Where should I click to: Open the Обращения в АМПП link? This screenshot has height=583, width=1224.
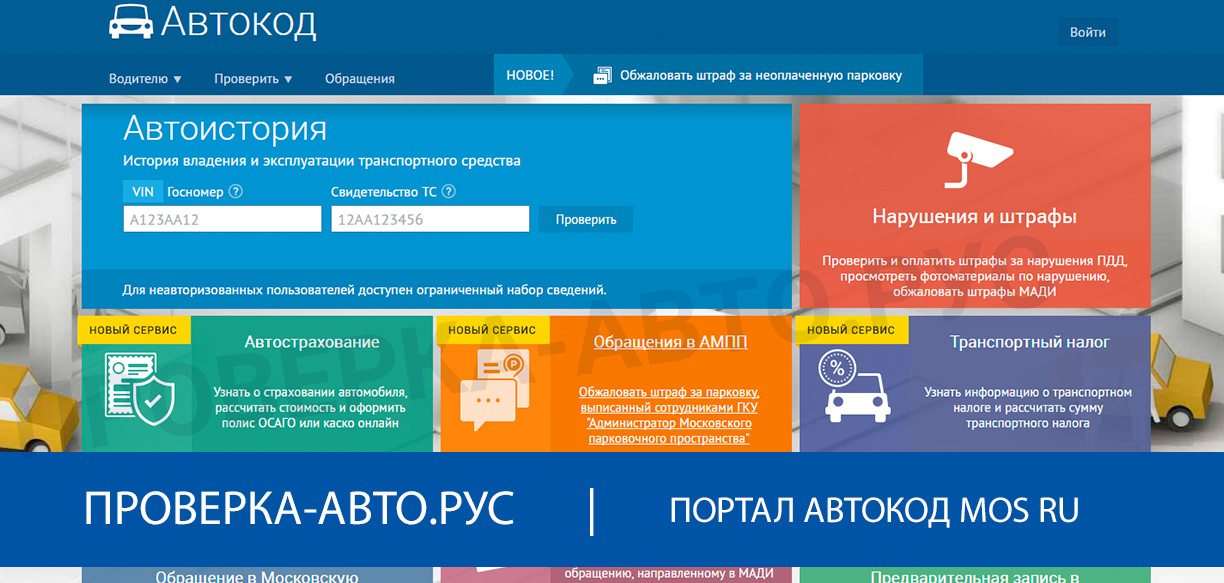(670, 342)
